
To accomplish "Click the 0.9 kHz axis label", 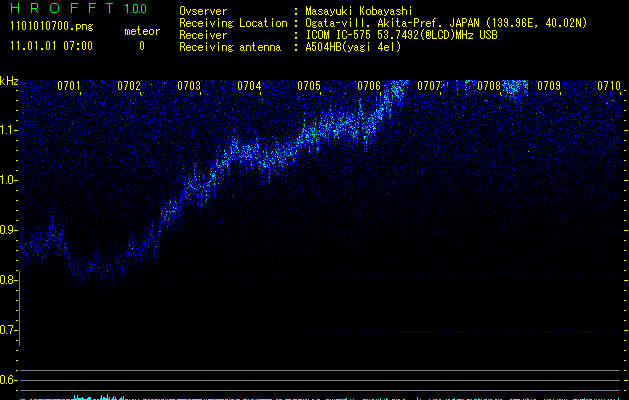I will [x=8, y=230].
